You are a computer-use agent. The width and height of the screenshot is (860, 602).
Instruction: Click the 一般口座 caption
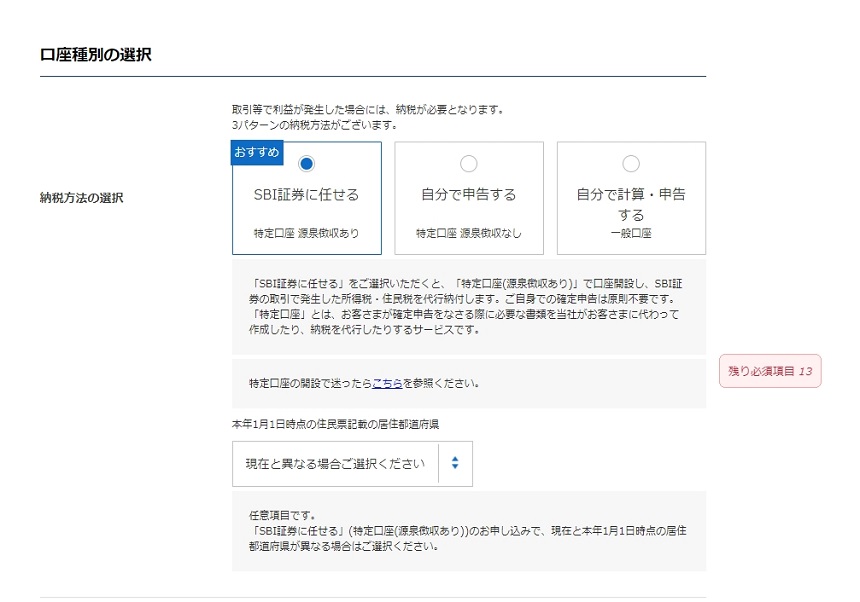[x=631, y=233]
